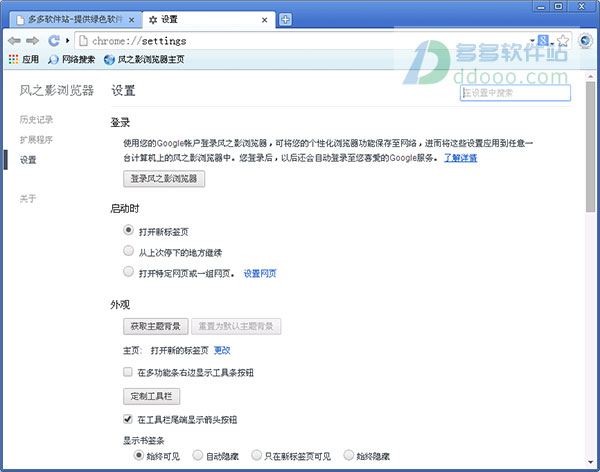Select 打开特定网页或一组网页 radio option

point(129,271)
